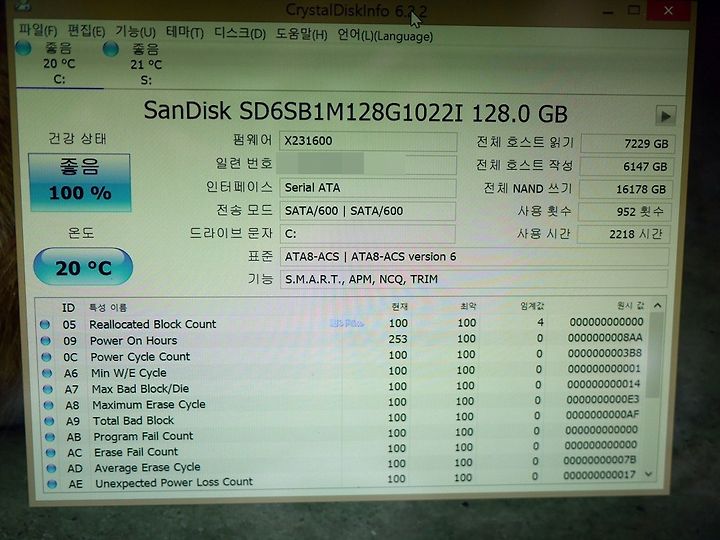720x540 pixels.
Task: Click the ID column header
Action: (68, 307)
